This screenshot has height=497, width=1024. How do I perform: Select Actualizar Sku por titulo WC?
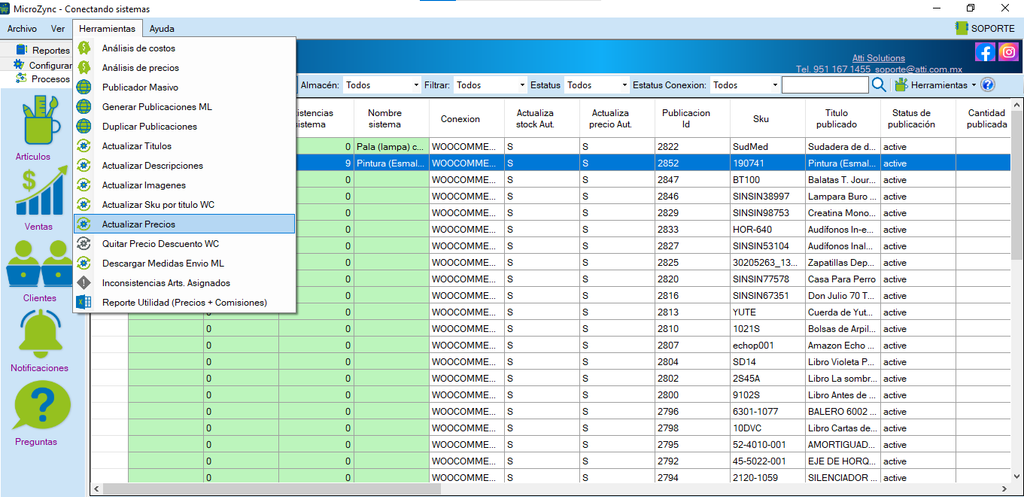point(184,204)
